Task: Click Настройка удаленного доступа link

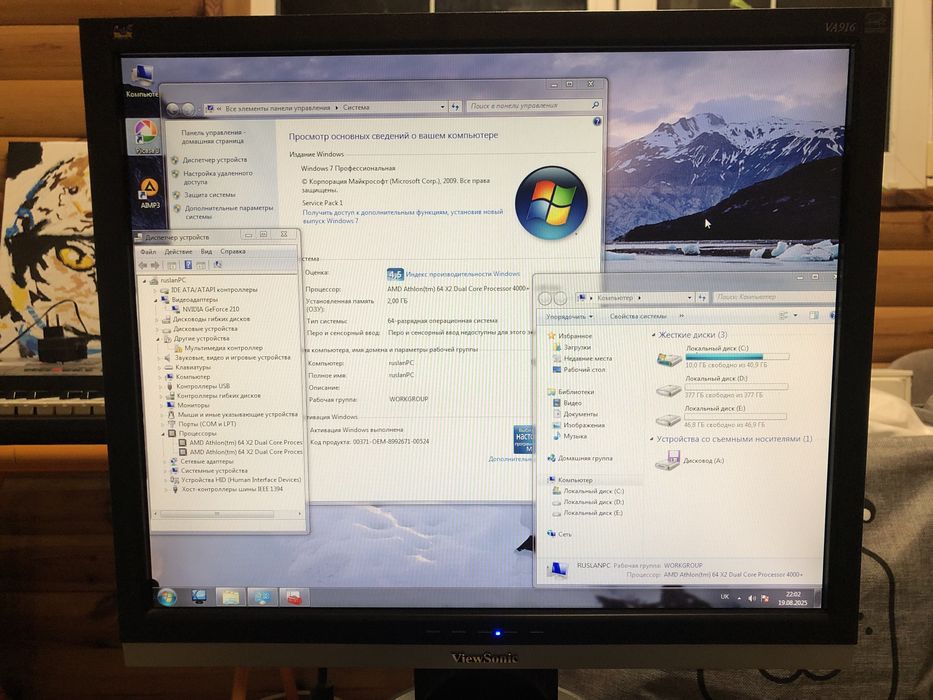Action: point(218,177)
